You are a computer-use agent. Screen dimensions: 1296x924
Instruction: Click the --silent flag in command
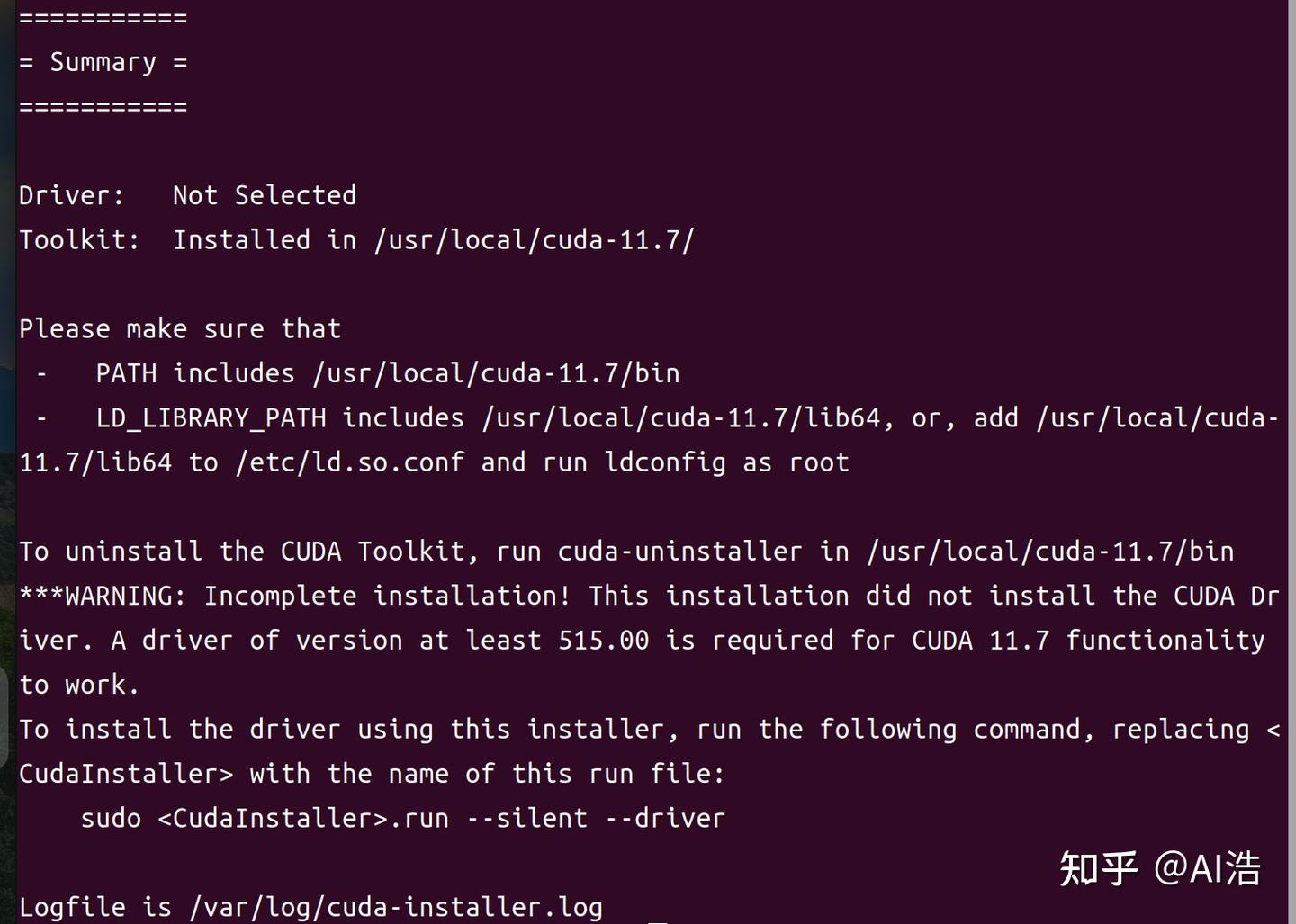pyautogui.click(x=526, y=819)
